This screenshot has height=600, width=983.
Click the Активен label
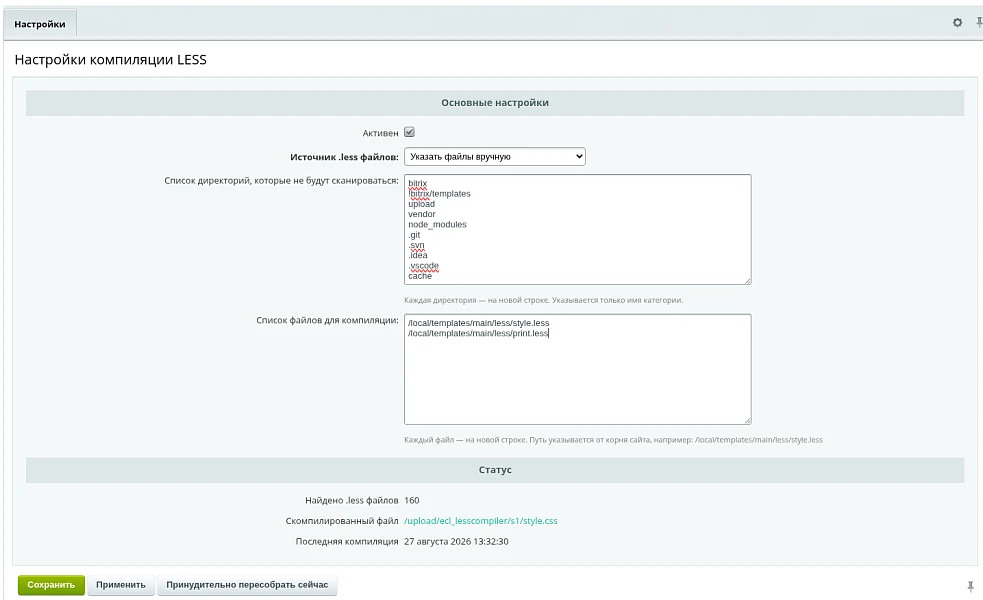380,133
